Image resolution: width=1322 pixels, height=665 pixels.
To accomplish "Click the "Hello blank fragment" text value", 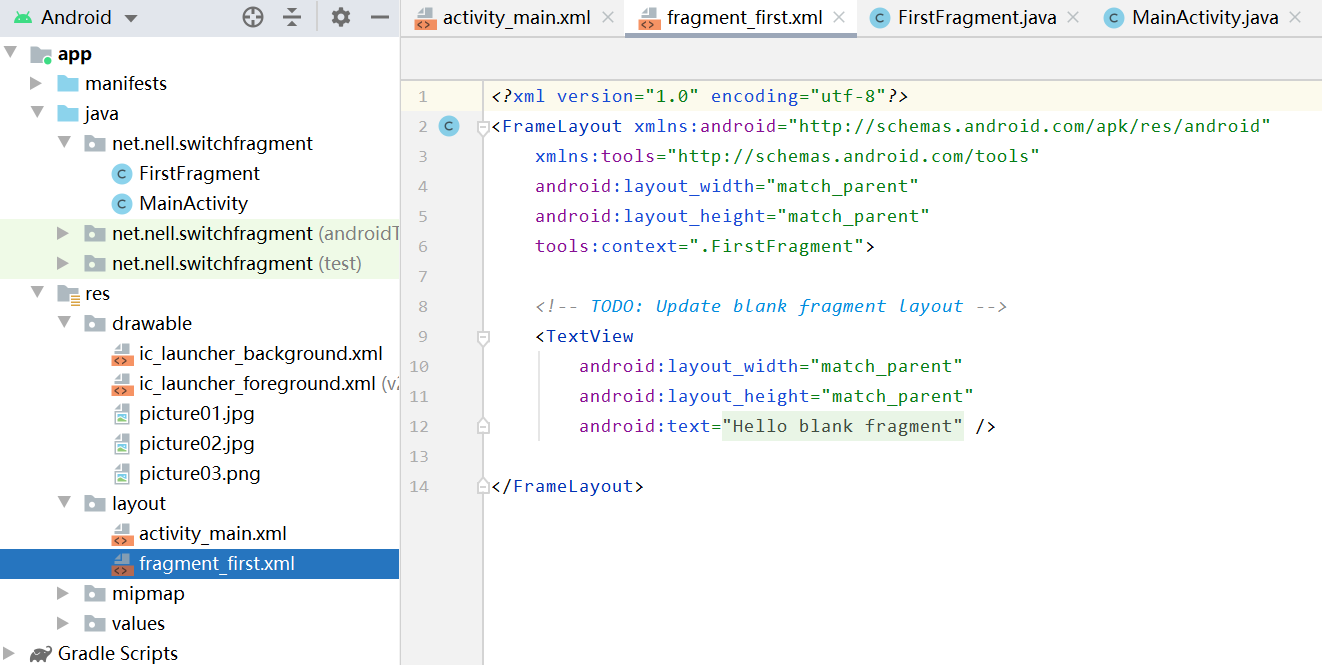I will (843, 426).
